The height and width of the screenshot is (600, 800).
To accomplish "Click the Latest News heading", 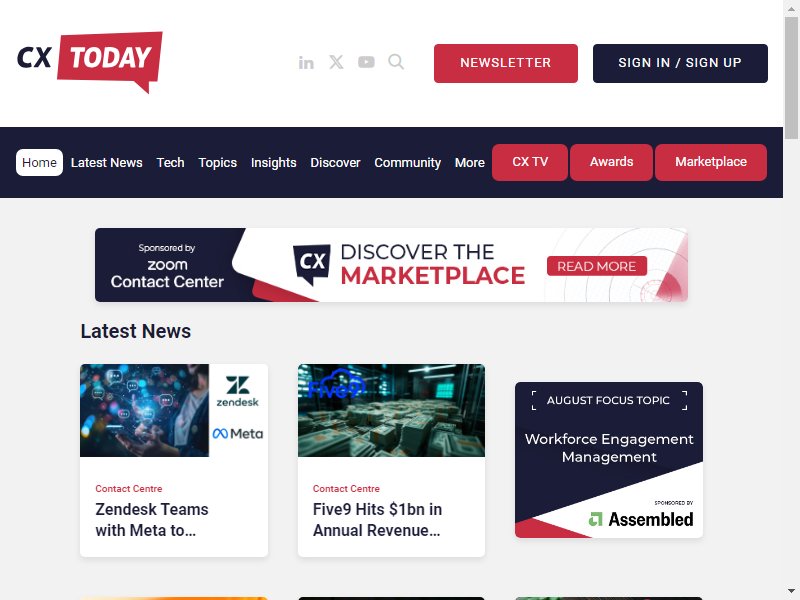I will click(x=136, y=331).
